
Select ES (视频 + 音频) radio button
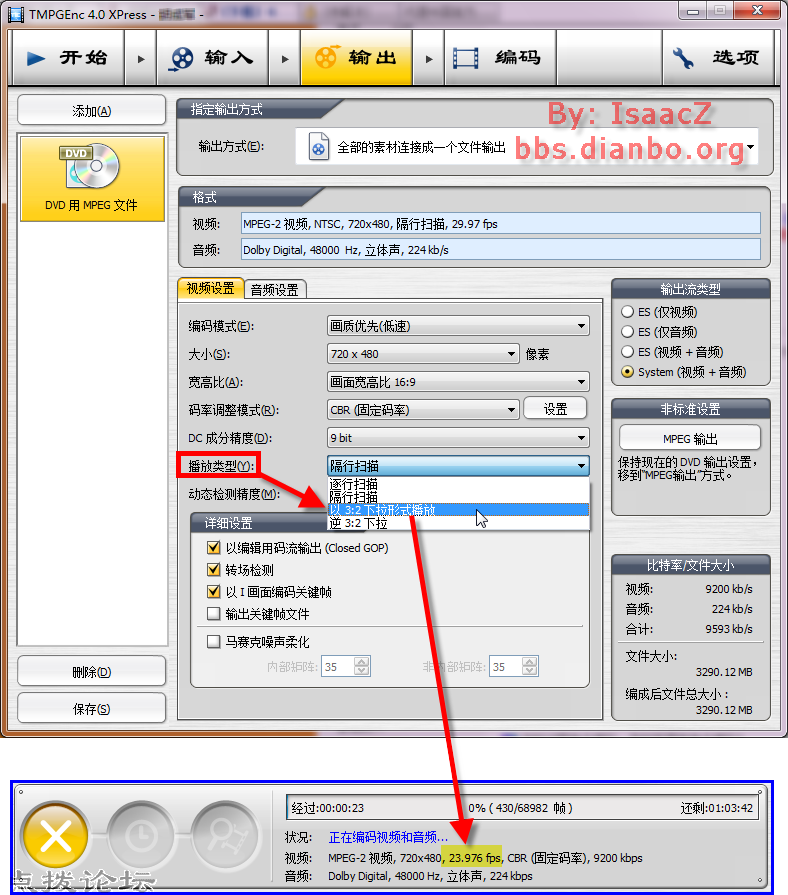click(628, 352)
